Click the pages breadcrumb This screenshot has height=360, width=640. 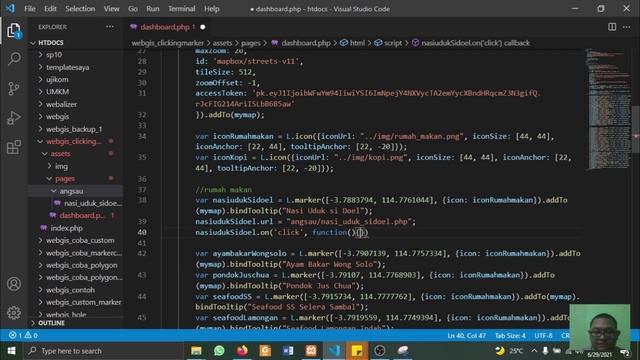tap(251, 43)
